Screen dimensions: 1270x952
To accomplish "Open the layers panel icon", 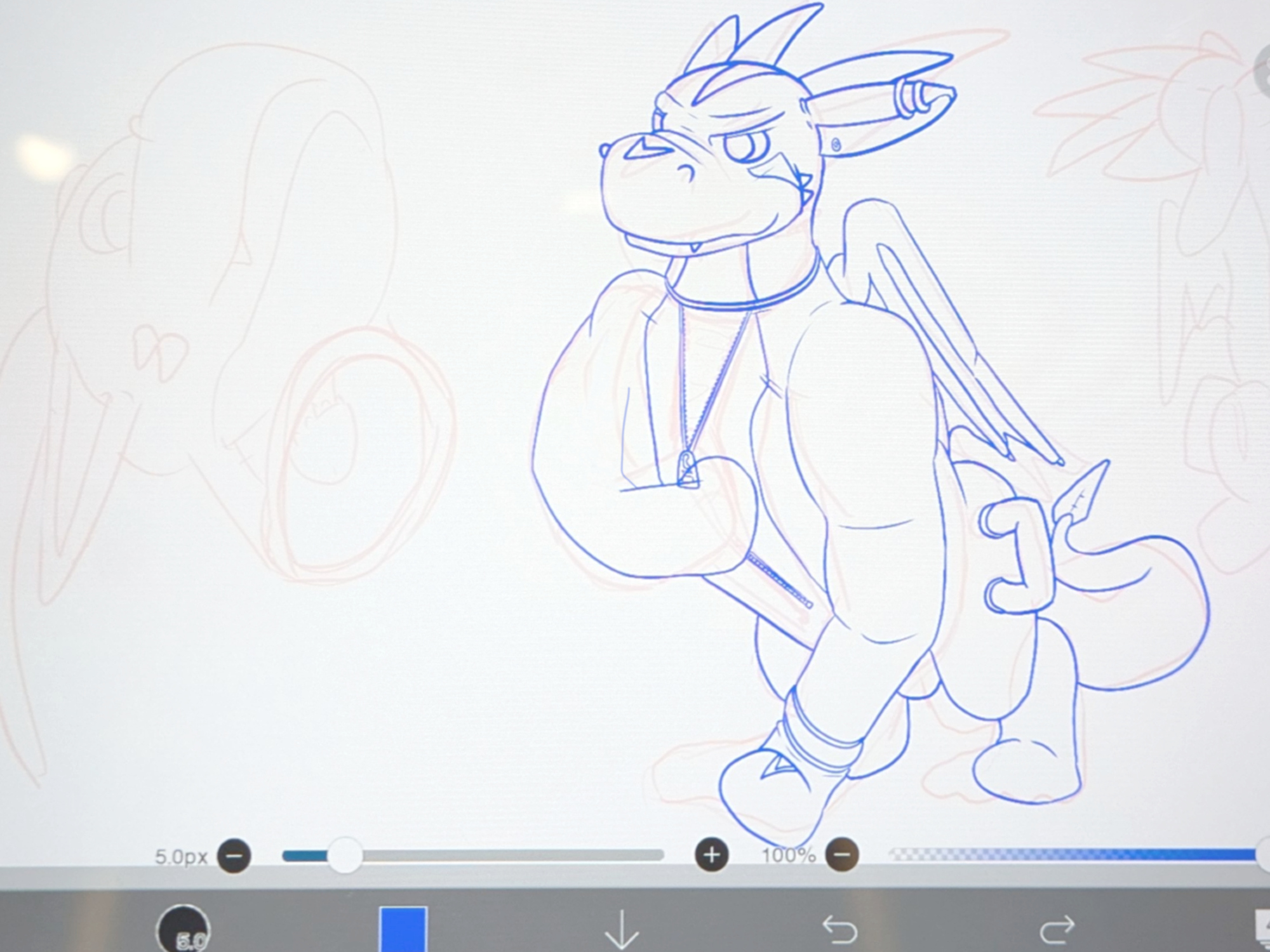I will coord(1262,928).
